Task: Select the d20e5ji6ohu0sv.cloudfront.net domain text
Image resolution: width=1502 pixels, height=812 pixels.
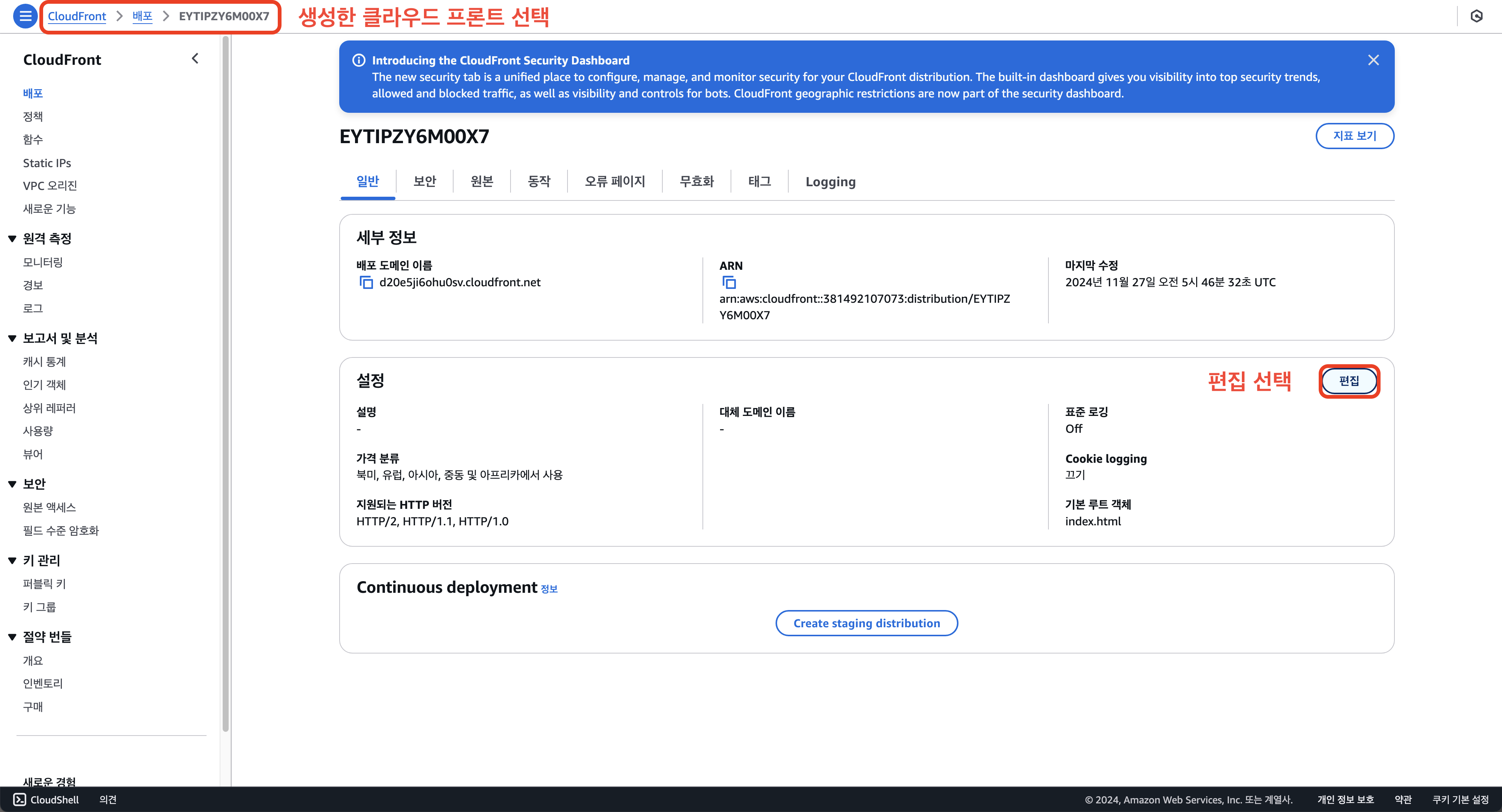Action: tap(460, 282)
